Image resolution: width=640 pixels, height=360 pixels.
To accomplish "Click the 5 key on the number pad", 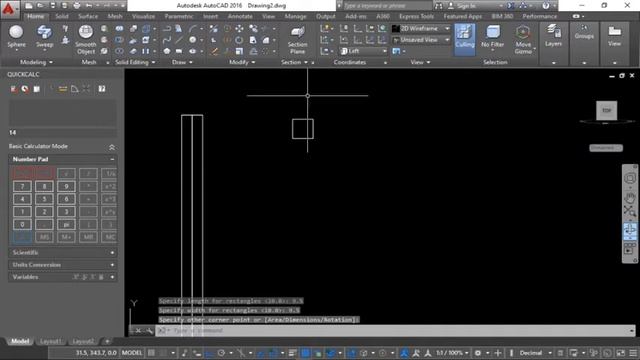I will [x=44, y=199].
